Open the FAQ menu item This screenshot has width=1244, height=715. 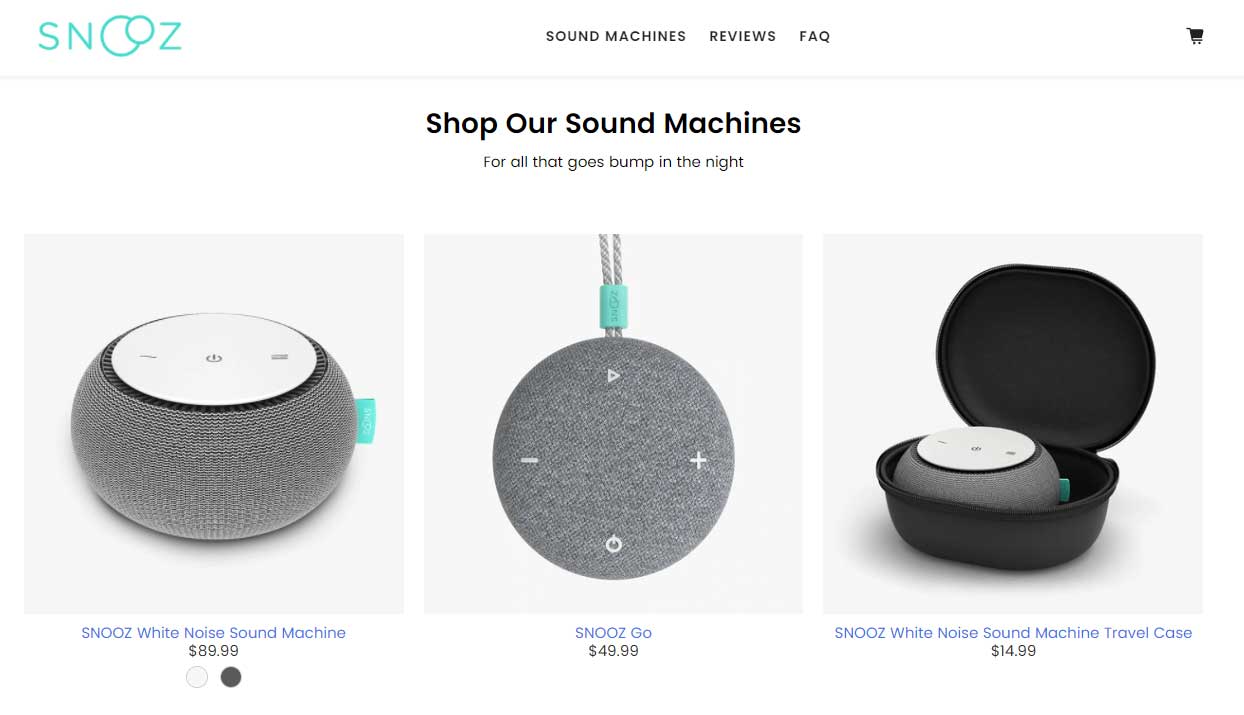pyautogui.click(x=815, y=36)
